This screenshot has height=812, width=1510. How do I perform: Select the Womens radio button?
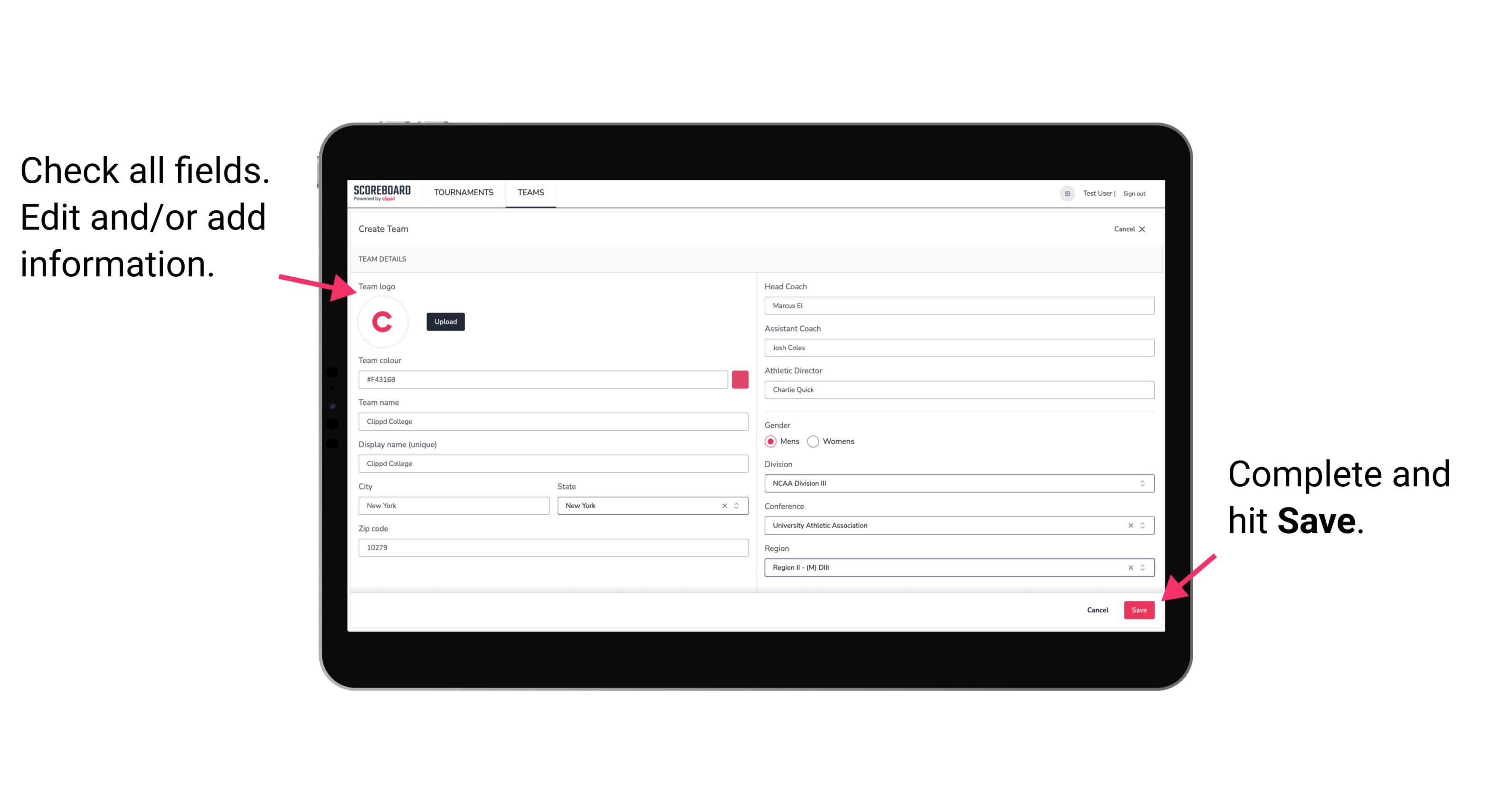tap(816, 441)
